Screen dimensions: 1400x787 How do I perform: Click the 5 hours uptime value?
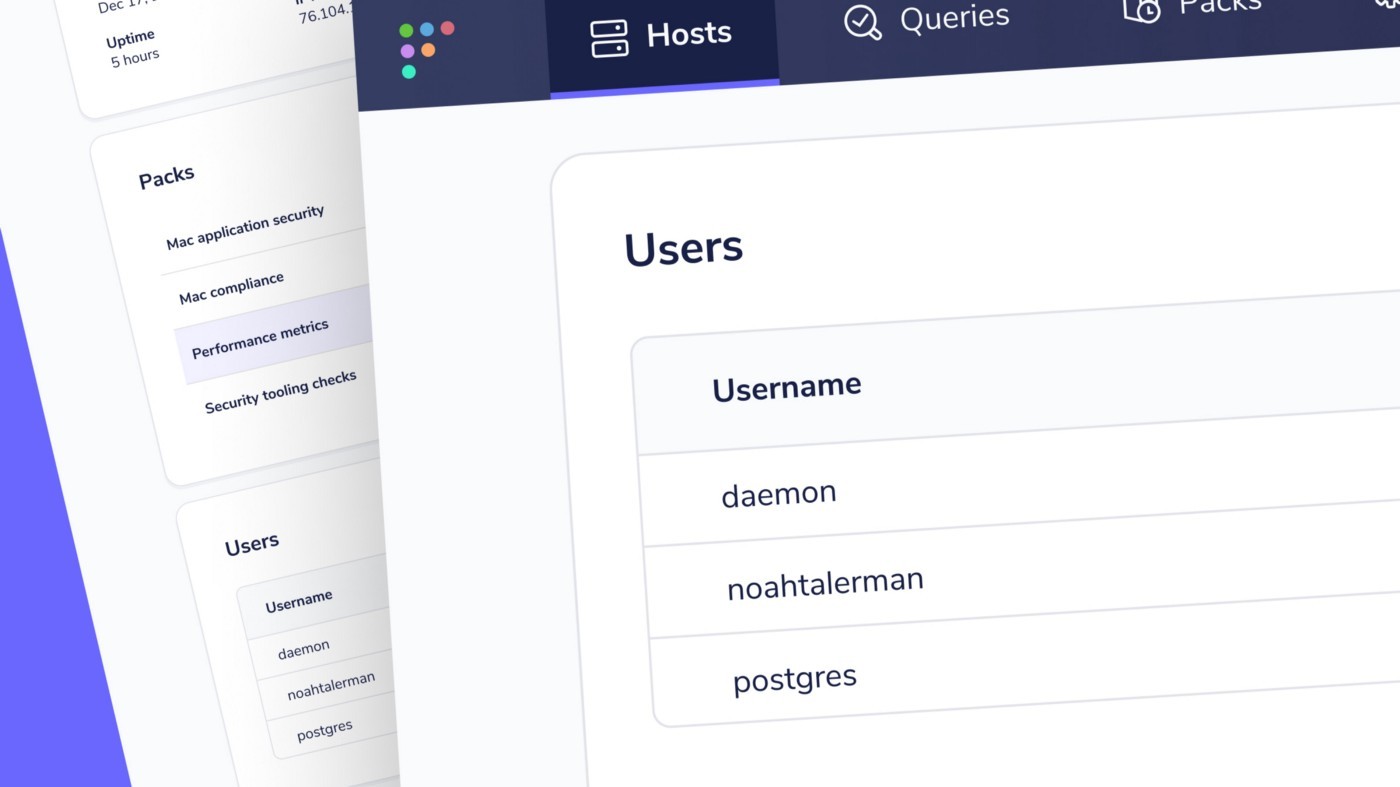[x=135, y=59]
